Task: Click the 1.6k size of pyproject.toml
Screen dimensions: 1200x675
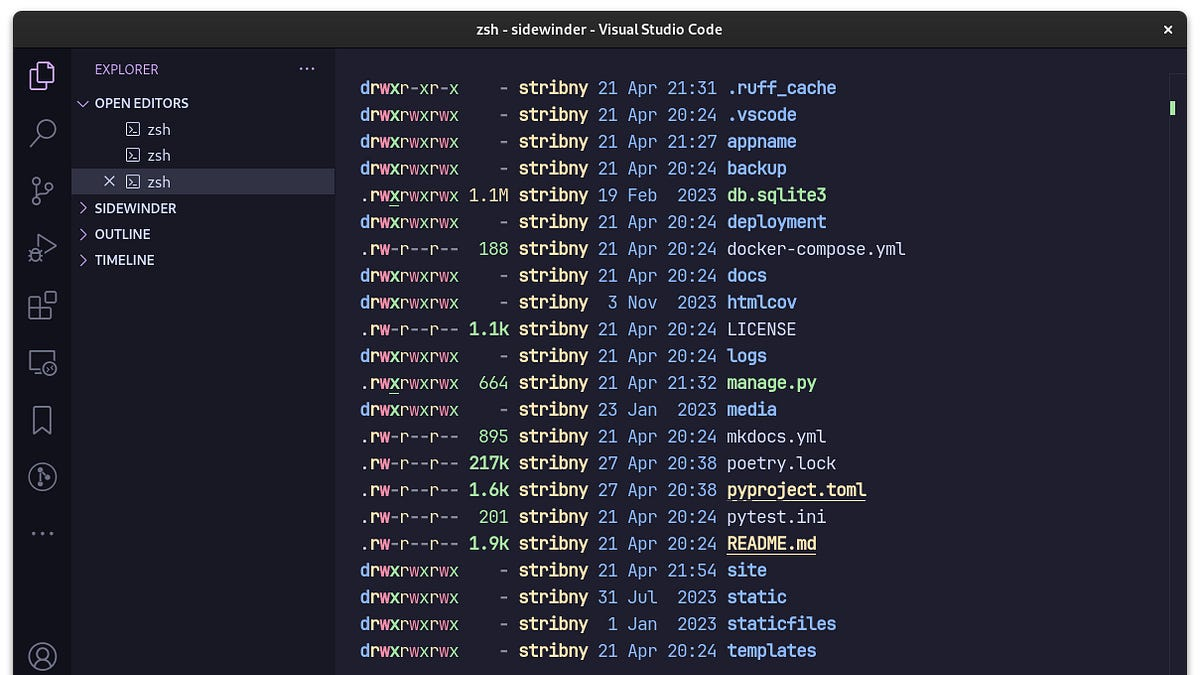Action: click(x=488, y=490)
